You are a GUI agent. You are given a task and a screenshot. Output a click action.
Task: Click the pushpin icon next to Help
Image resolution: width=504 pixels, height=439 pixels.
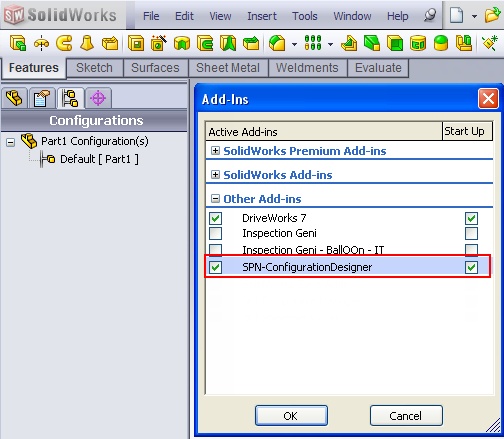tap(430, 15)
